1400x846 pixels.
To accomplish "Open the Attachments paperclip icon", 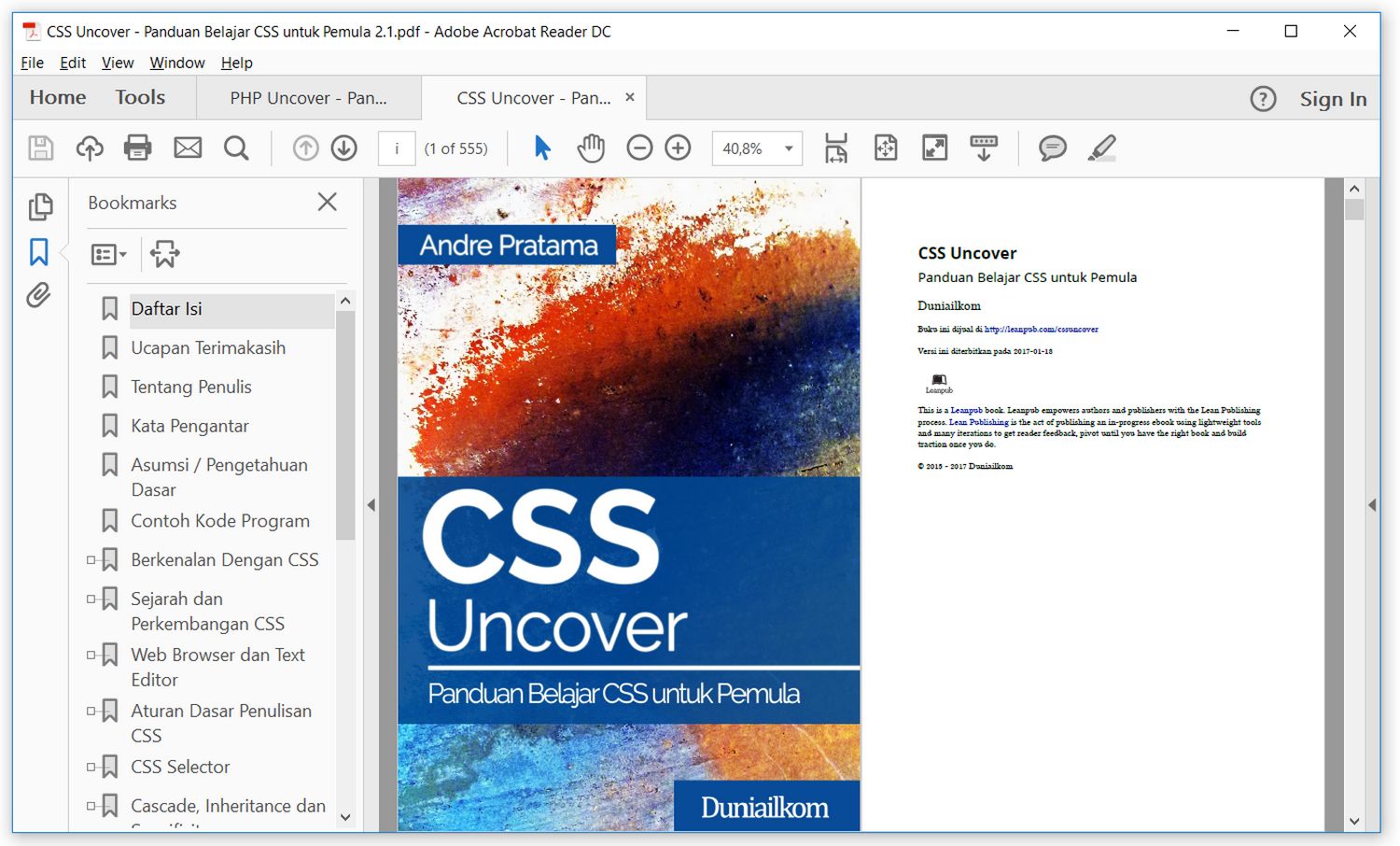I will click(38, 296).
